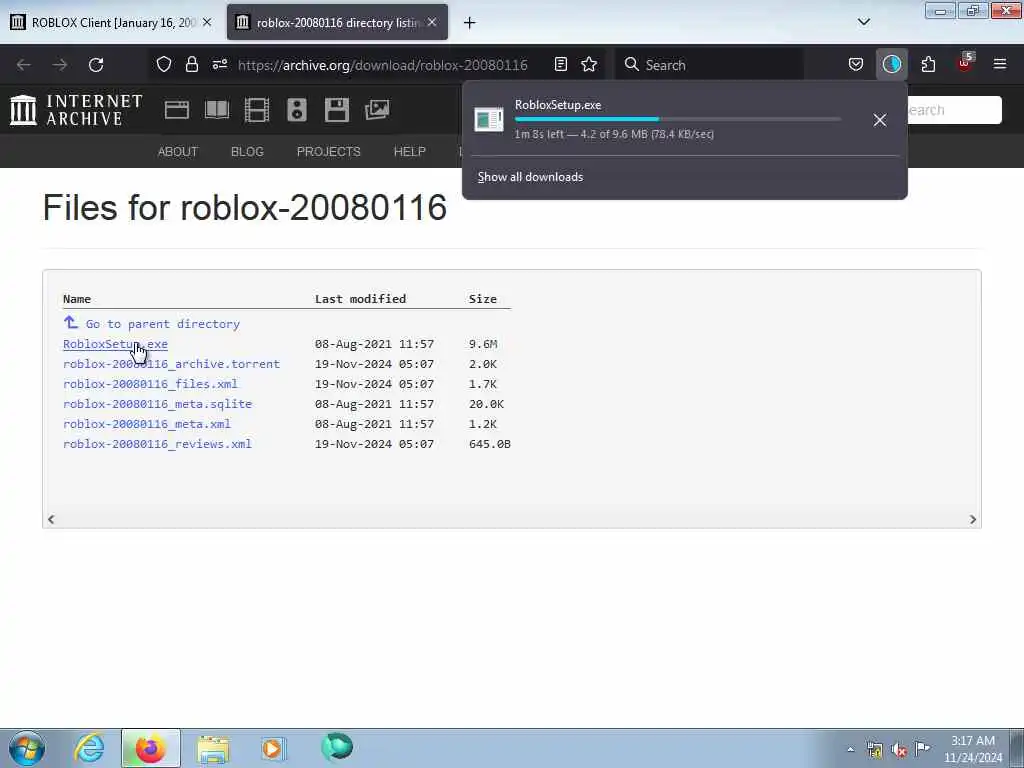This screenshot has width=1024, height=768.
Task: Open a new tab with plus button
Action: tap(470, 23)
